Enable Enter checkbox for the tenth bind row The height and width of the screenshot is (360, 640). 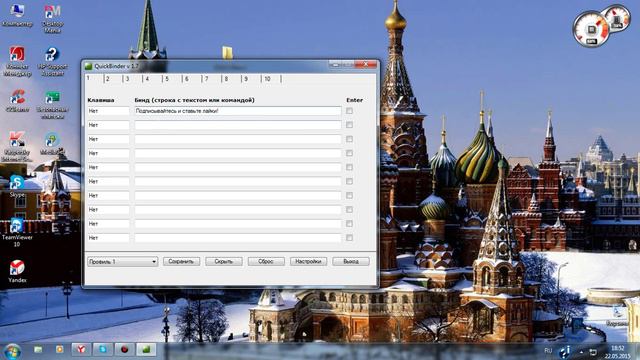pos(349,238)
